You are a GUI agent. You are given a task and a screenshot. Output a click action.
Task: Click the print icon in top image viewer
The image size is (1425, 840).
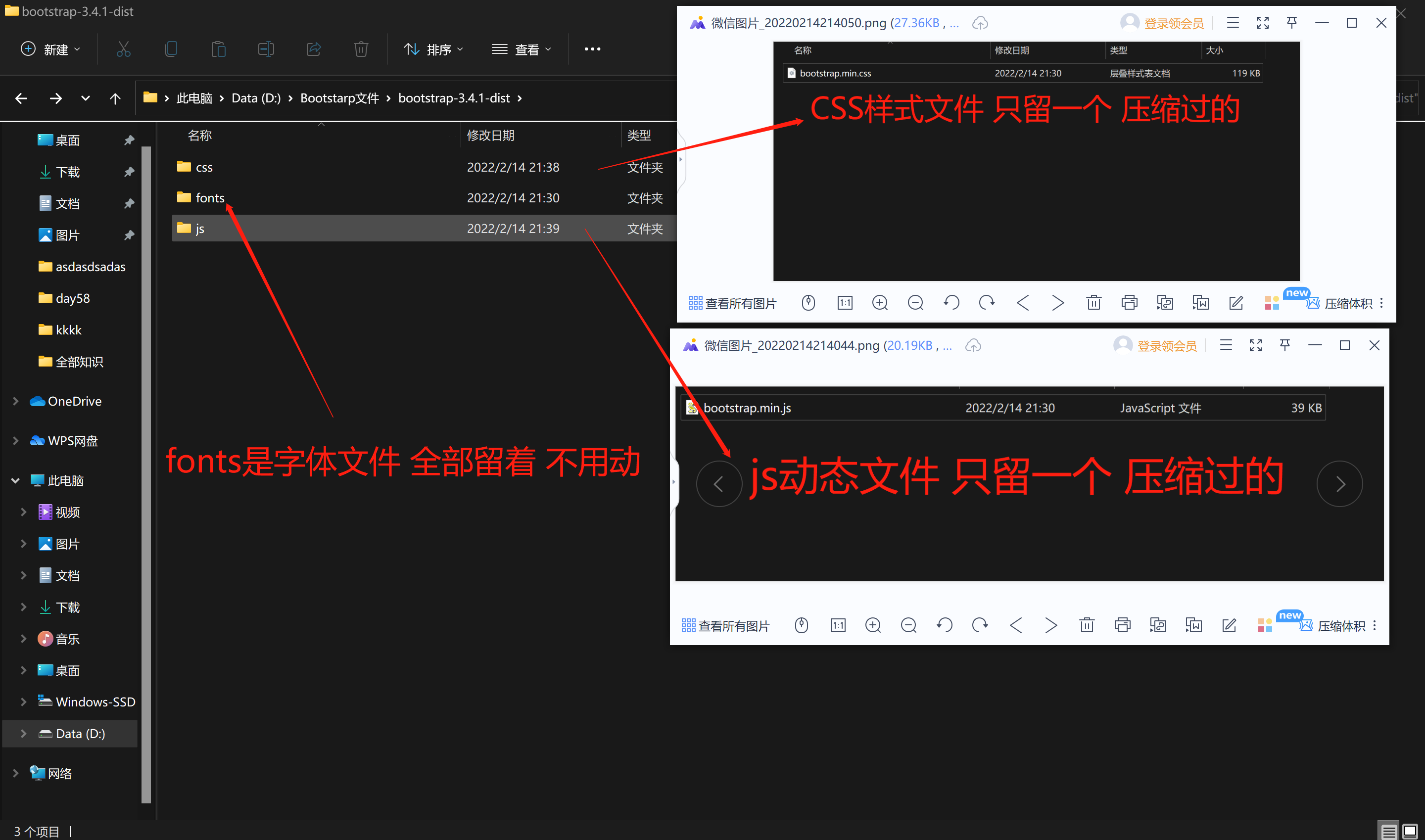[1129, 303]
